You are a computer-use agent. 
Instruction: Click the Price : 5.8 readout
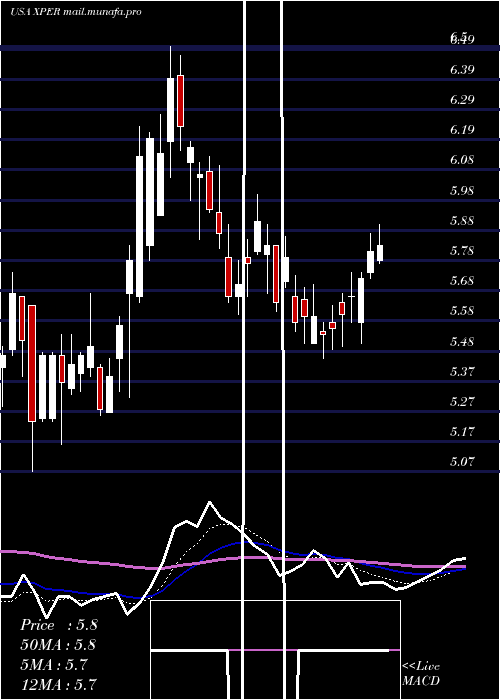(x=59, y=625)
